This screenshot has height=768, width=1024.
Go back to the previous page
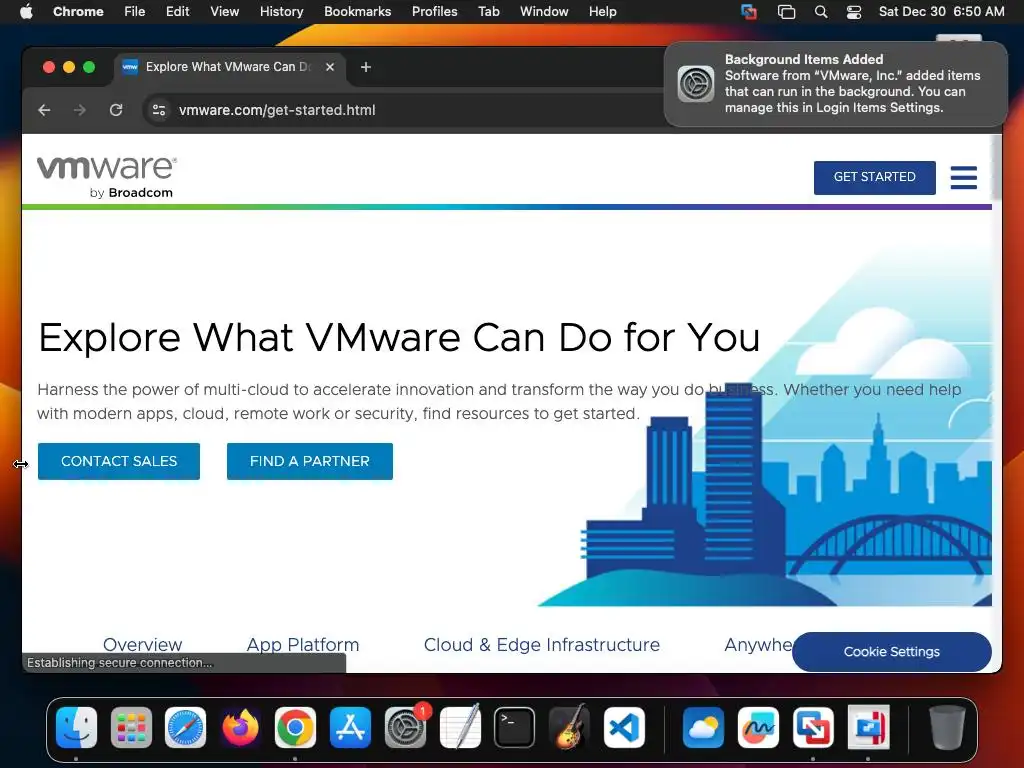44,110
